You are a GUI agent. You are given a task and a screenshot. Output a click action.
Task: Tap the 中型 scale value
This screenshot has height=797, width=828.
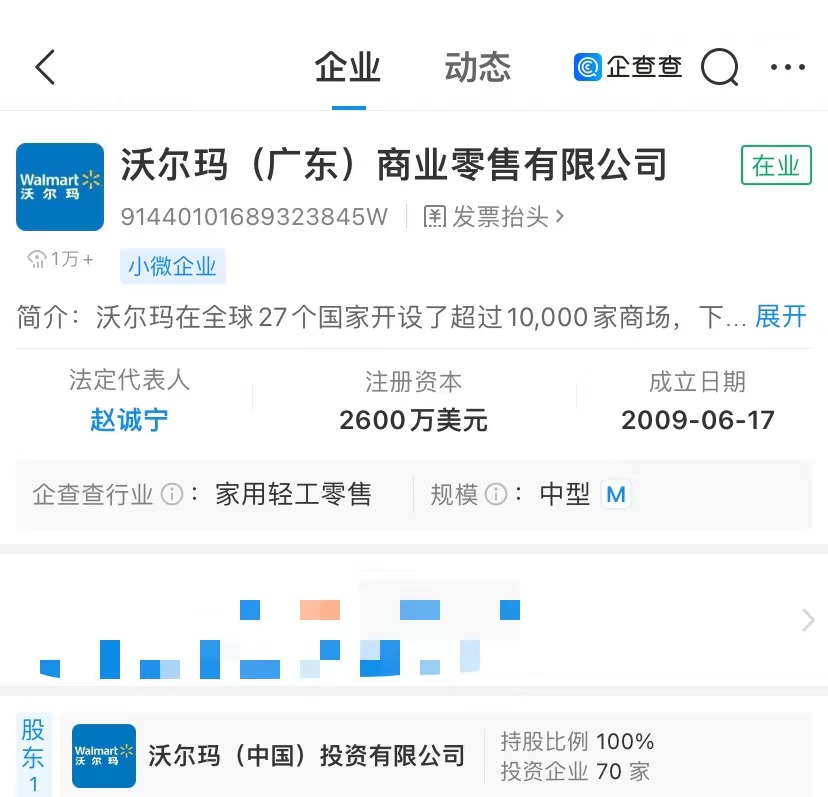(564, 494)
